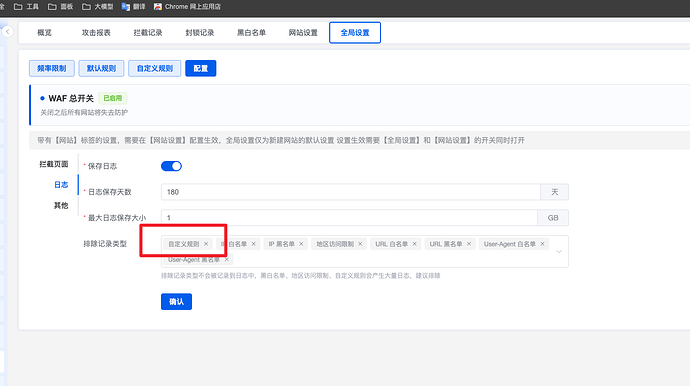
Task: Open the 频率限制 section
Action: (51, 68)
